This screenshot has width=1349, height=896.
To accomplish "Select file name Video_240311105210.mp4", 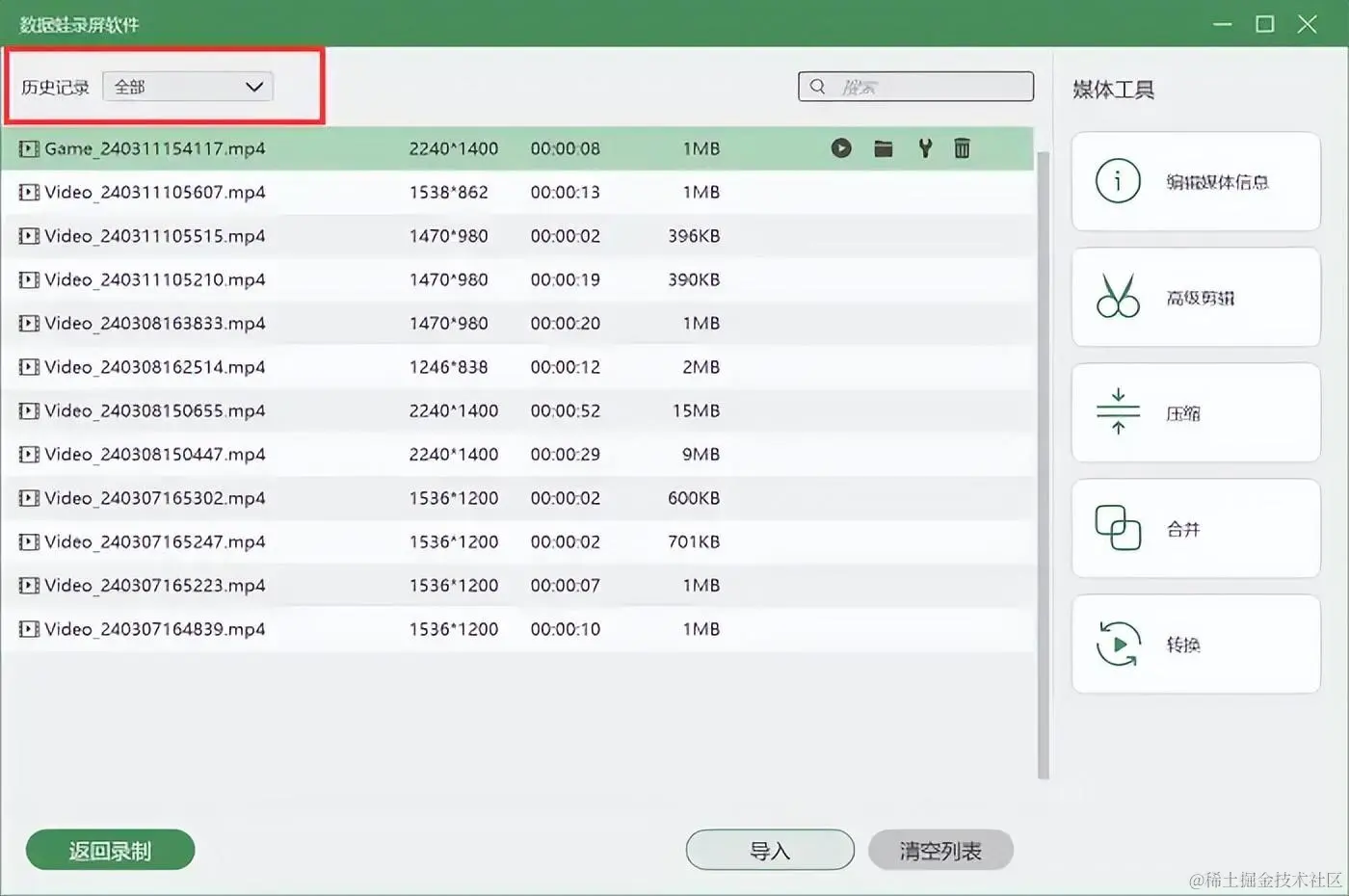I will pyautogui.click(x=155, y=280).
